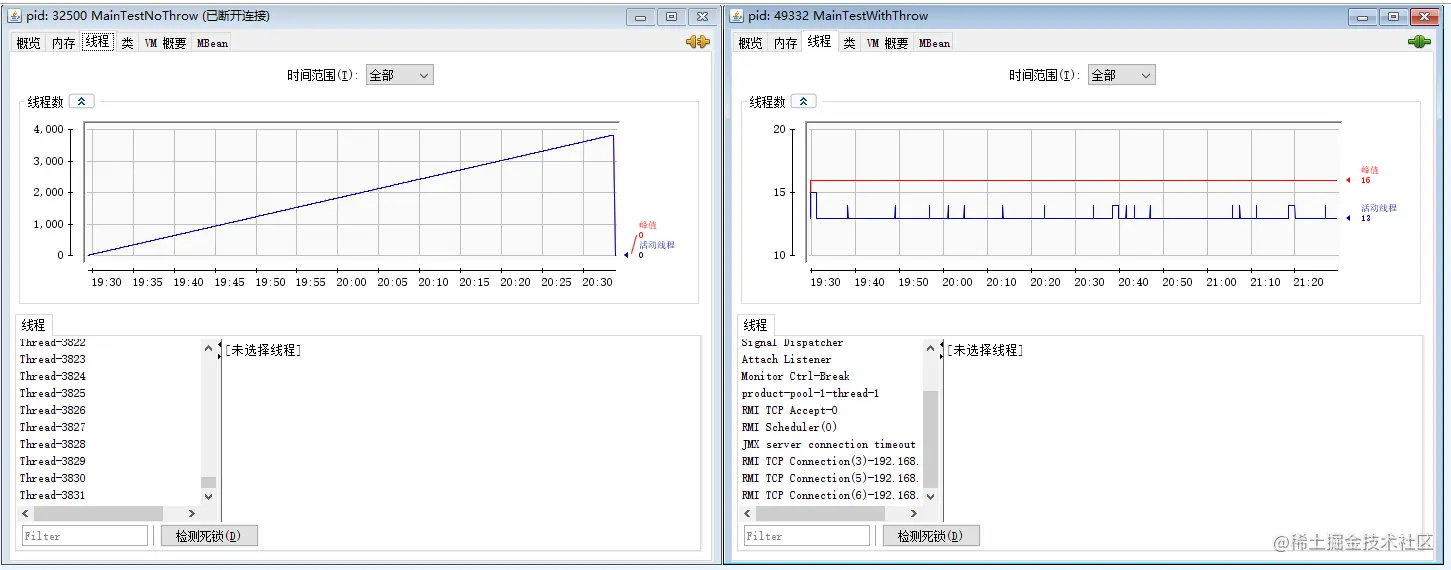This screenshot has width=1451, height=570.
Task: Collapse the 线程数 chart in MainTestNoThrow window
Action: (x=83, y=101)
